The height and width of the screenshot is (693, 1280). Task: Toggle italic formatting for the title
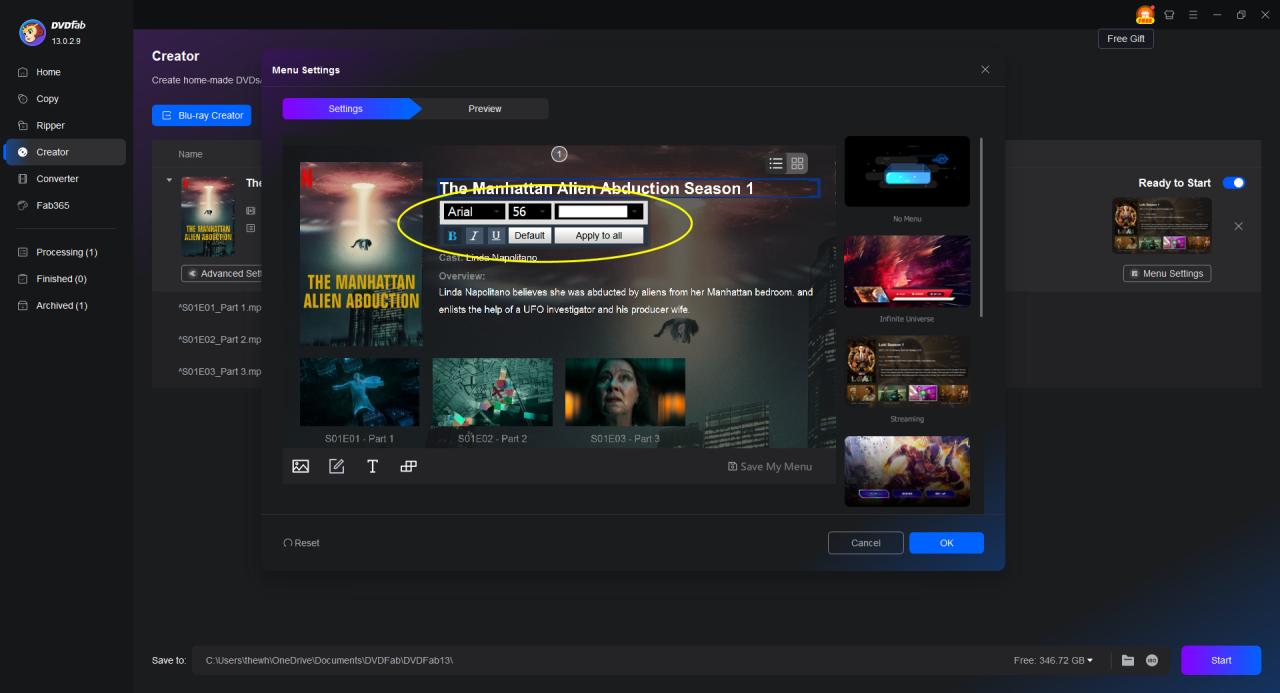tap(474, 236)
